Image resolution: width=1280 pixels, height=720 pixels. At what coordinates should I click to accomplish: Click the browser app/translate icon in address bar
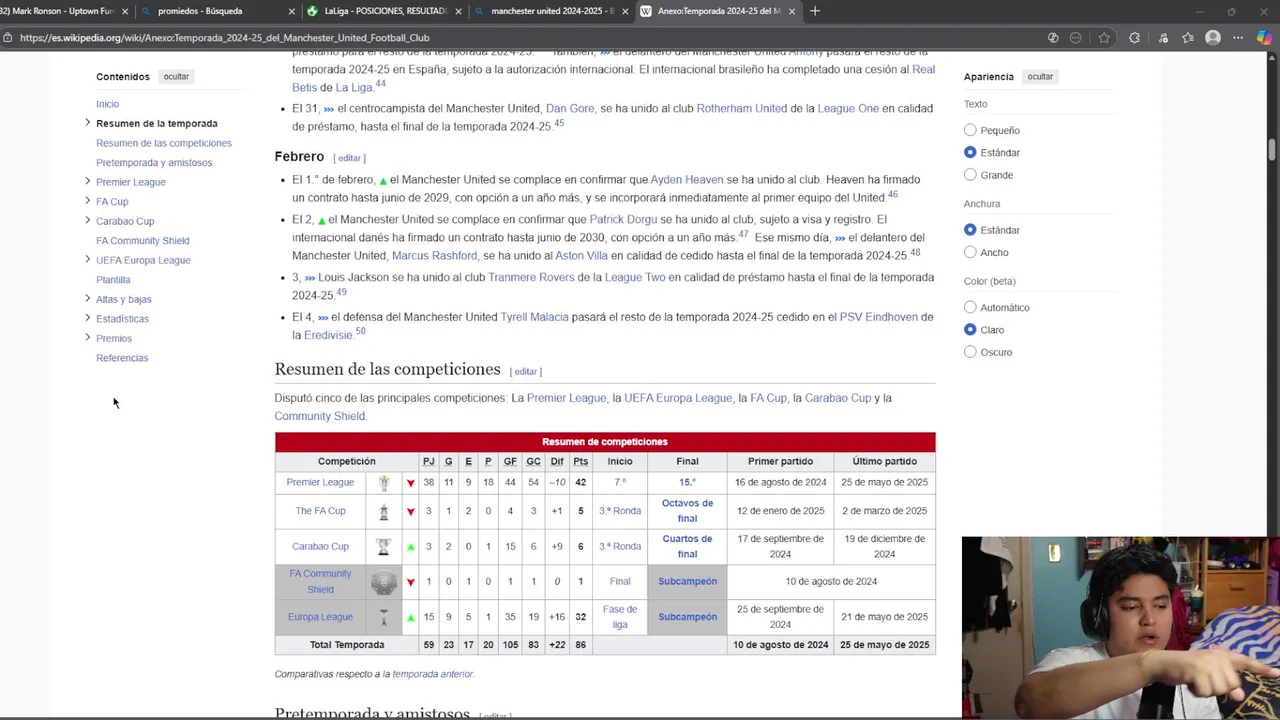tap(1053, 38)
